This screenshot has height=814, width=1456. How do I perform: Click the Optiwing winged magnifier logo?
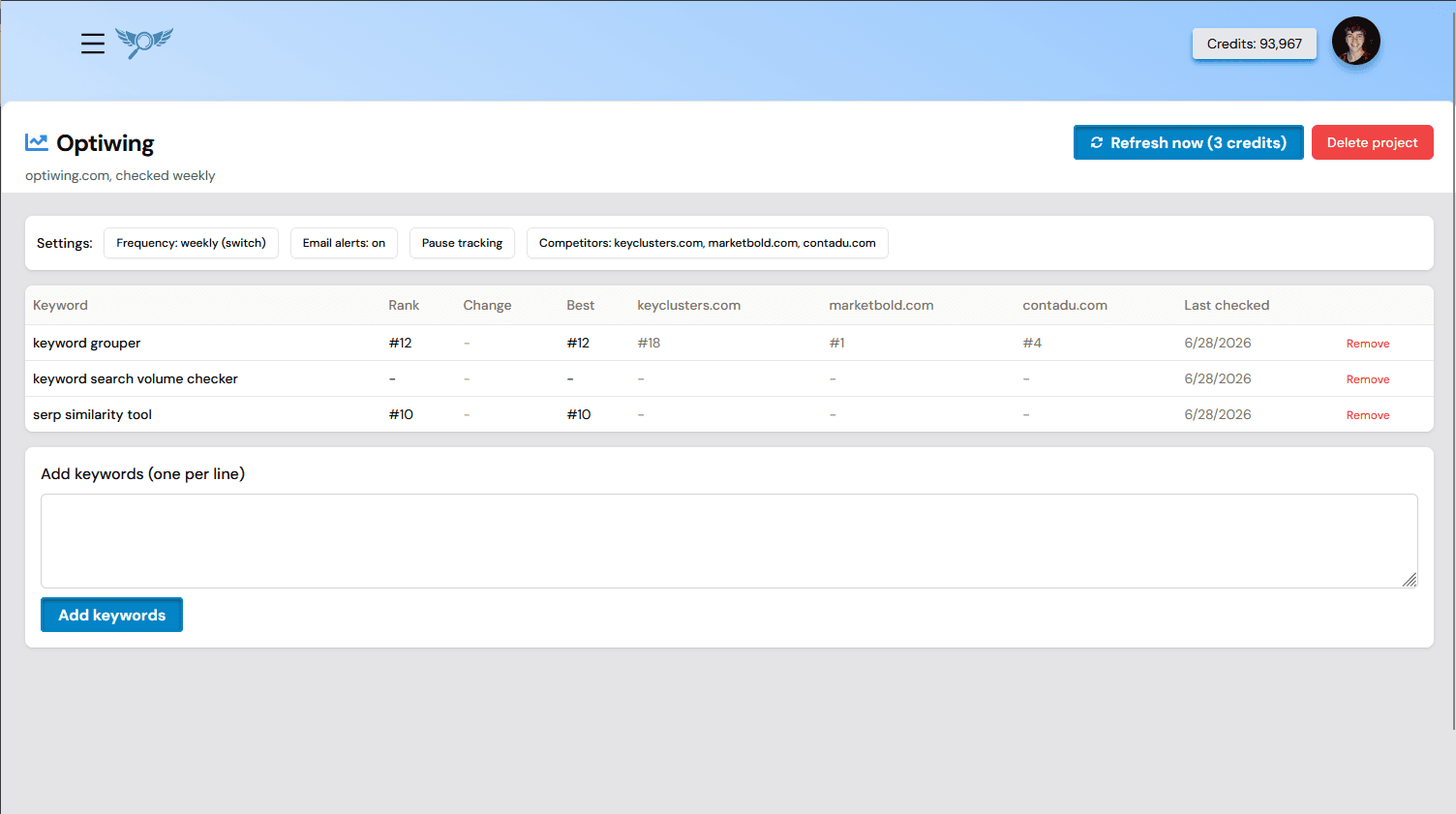144,43
